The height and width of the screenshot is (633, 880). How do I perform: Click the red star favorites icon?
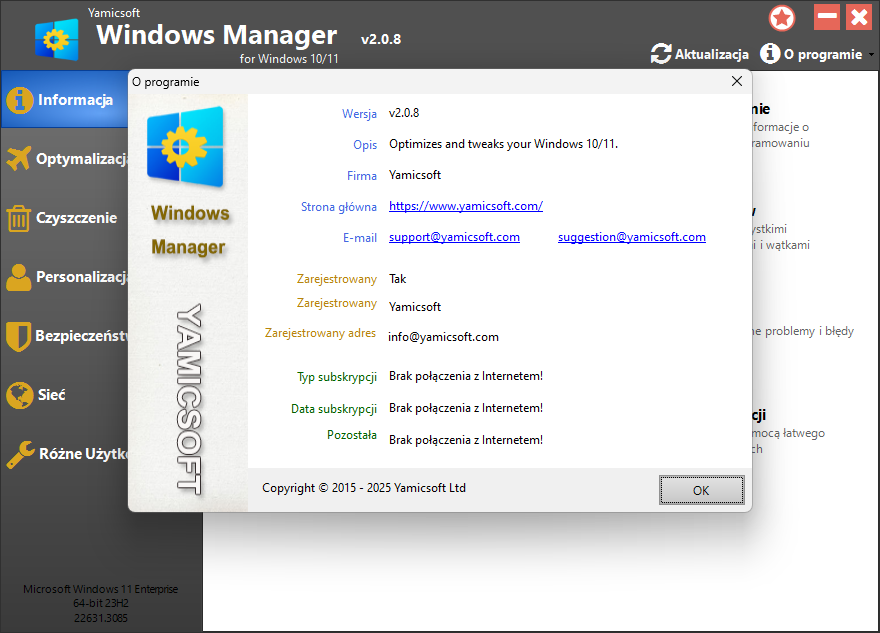pos(782,18)
